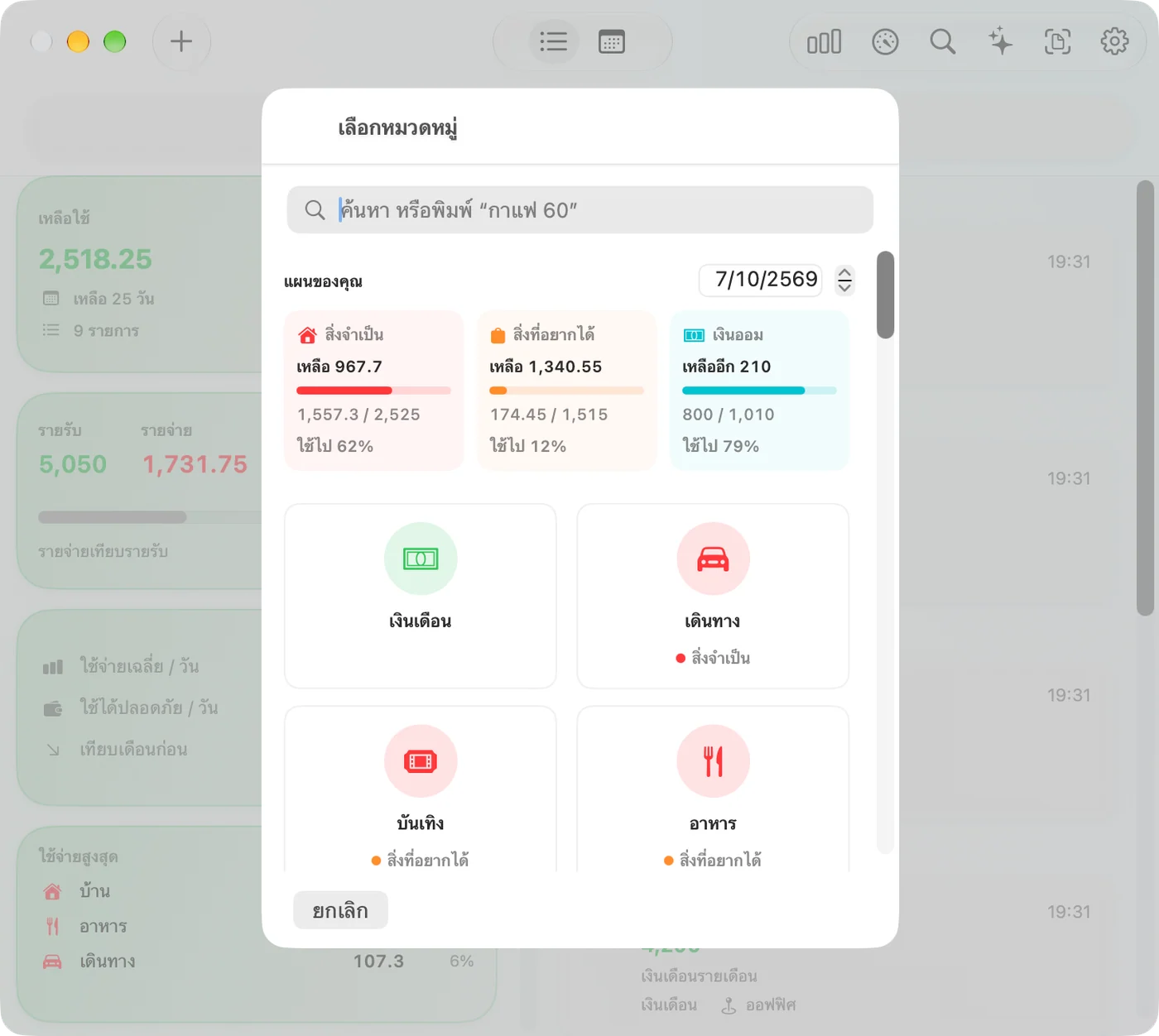The width and height of the screenshot is (1159, 1036).
Task: Click the house icon in สิ่งจำเป็น card
Action: pos(307,335)
